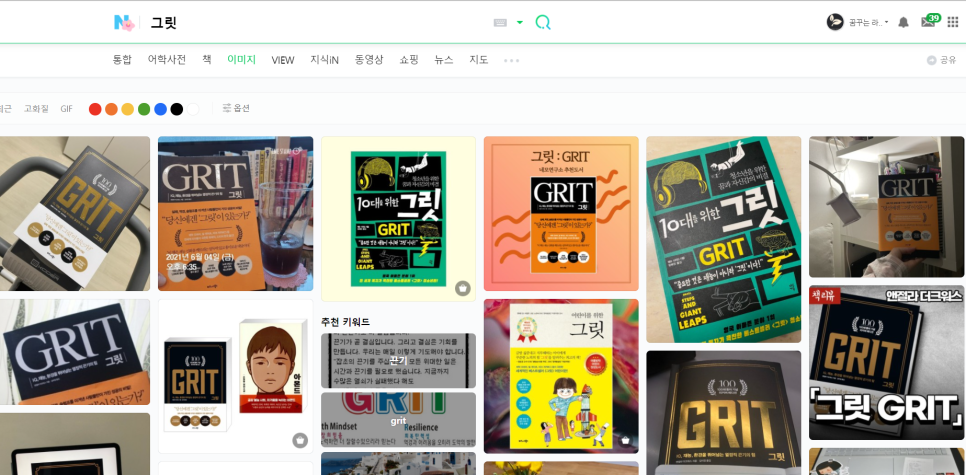Open the GRIT and 아몬드 books image
Image resolution: width=966 pixels, height=475 pixels.
235,376
